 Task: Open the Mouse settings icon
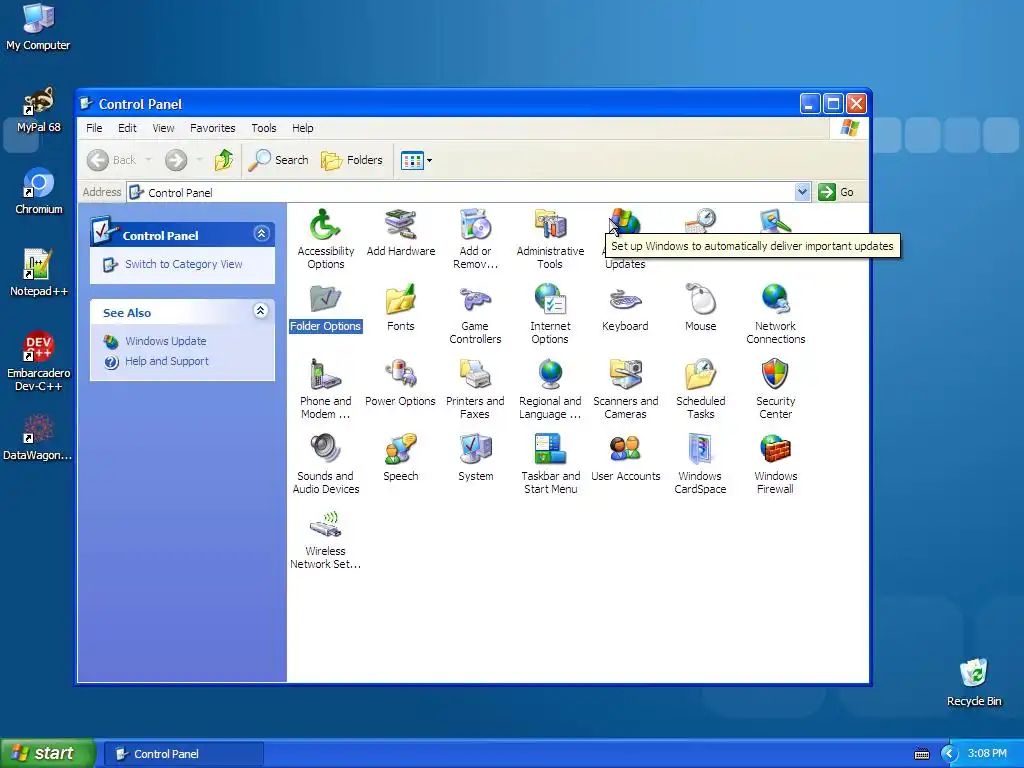click(700, 300)
